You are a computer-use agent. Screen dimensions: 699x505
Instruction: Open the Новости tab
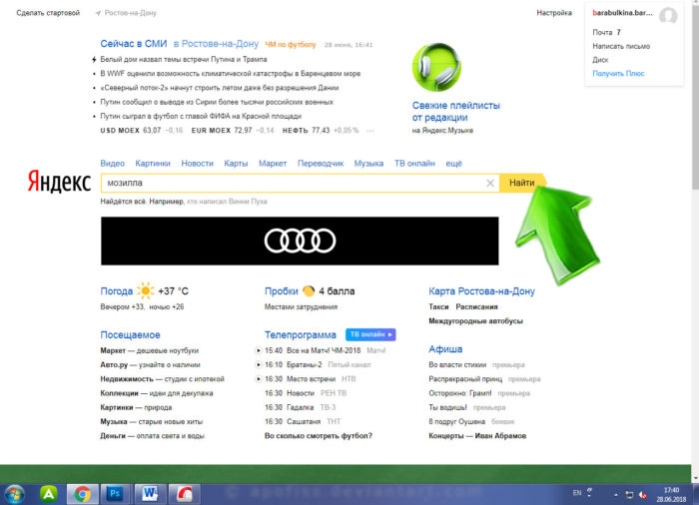(197, 164)
